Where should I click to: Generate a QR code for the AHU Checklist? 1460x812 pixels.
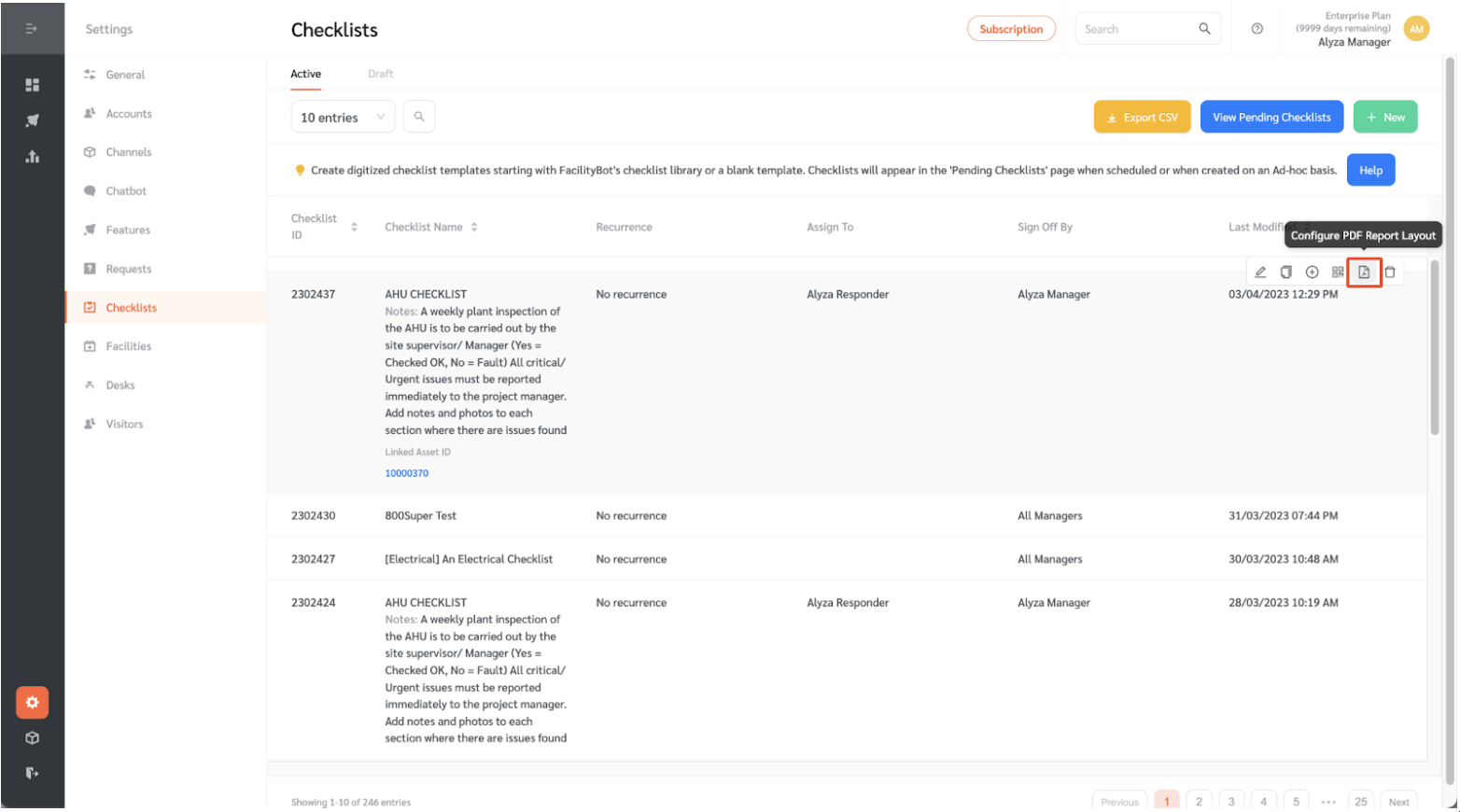click(1338, 272)
